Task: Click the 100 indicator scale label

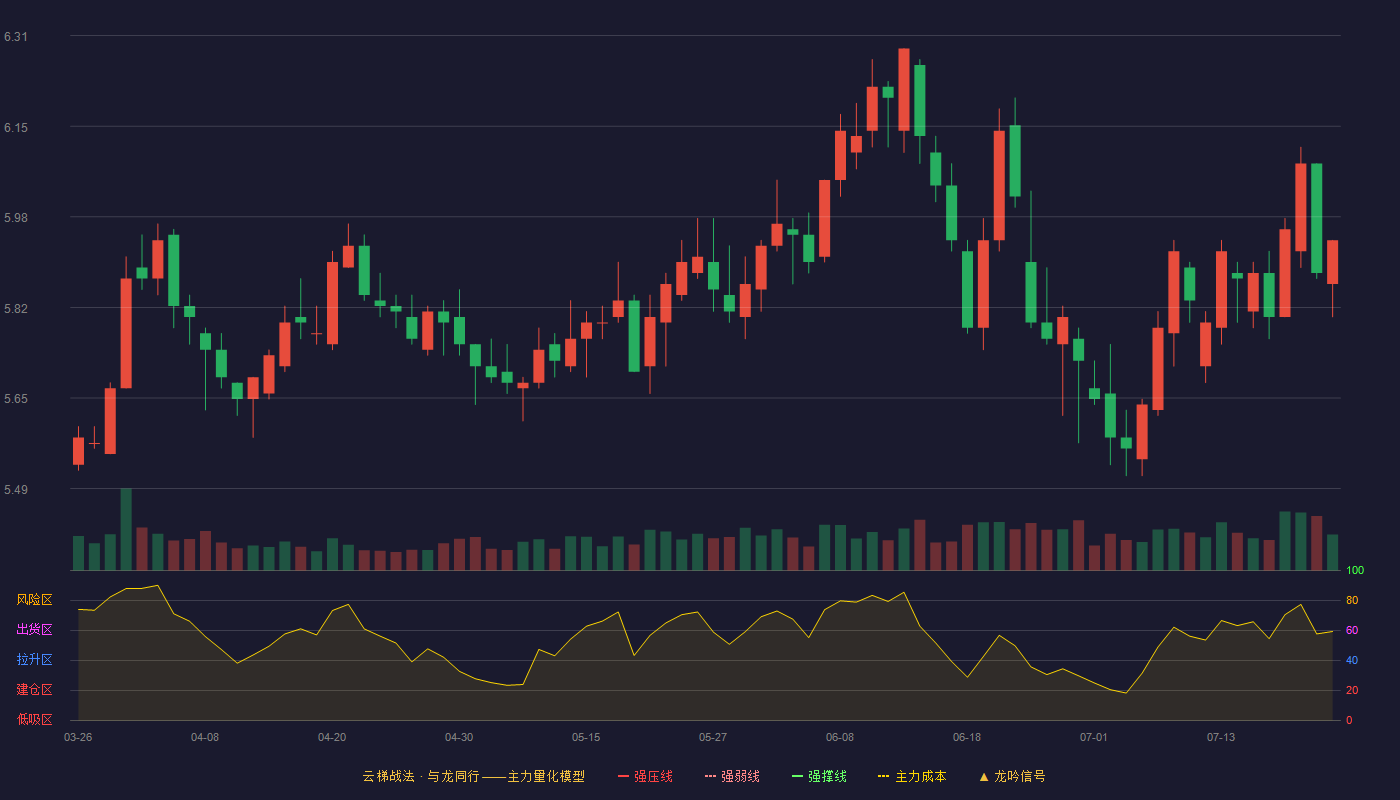Action: point(1355,571)
